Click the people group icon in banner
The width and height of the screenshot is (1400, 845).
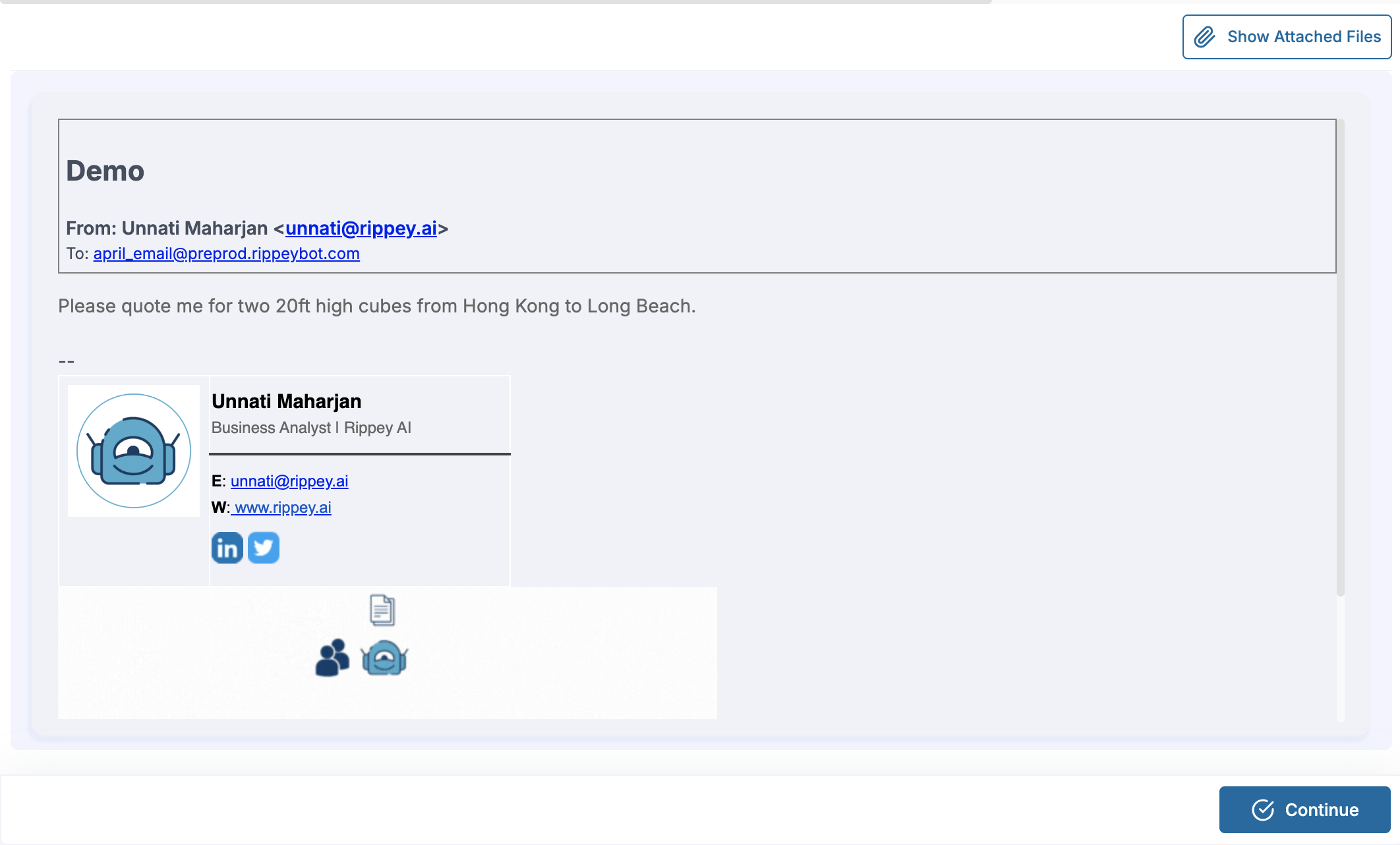332,658
